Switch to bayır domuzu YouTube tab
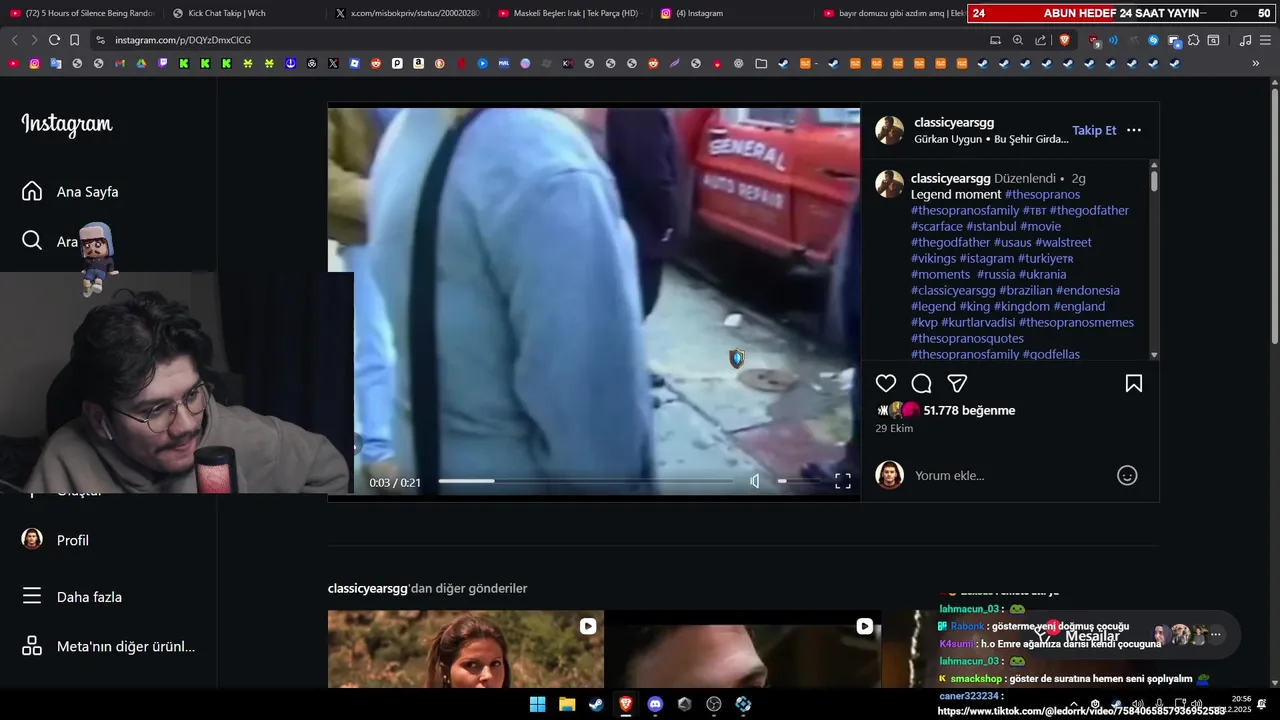Image resolution: width=1280 pixels, height=720 pixels. click(x=893, y=13)
